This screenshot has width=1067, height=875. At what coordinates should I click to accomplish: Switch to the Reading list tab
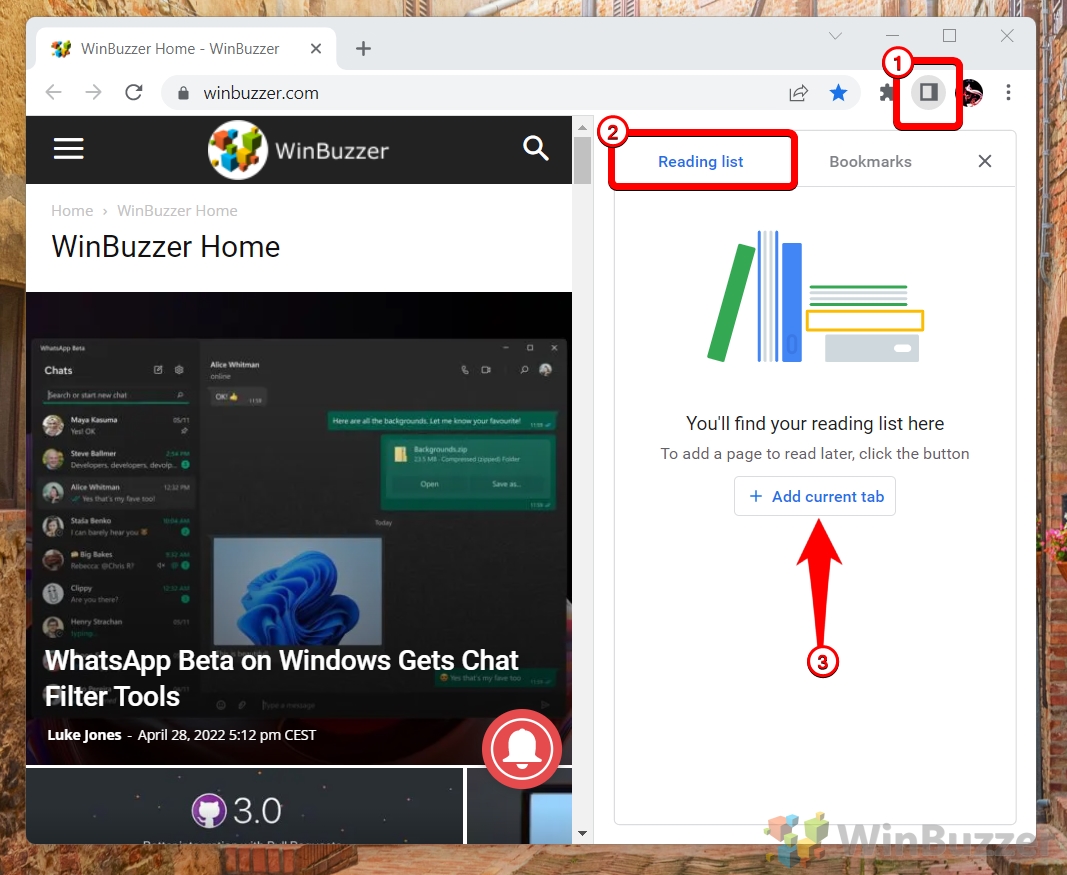(x=701, y=161)
